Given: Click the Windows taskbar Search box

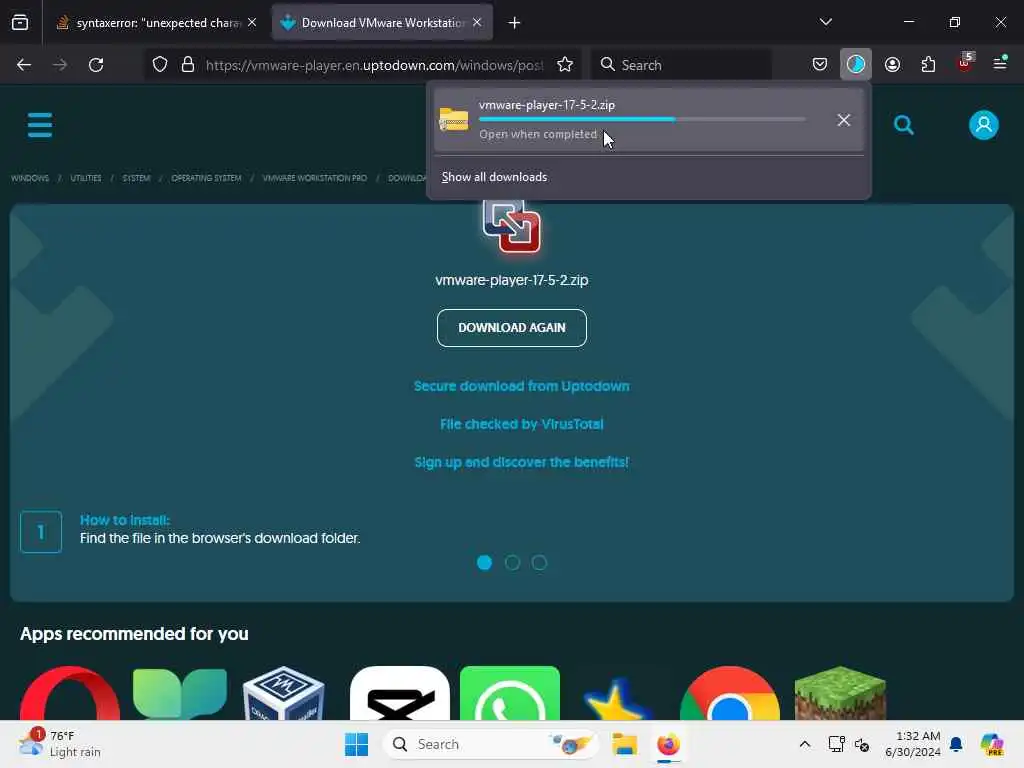Looking at the screenshot, I should (x=491, y=744).
